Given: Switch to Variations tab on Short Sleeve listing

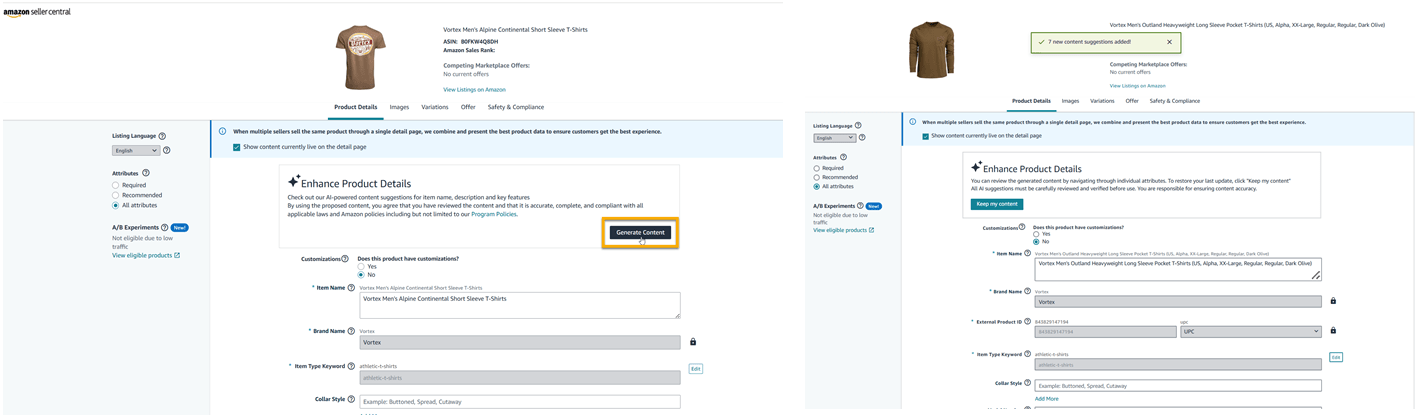Looking at the screenshot, I should [x=435, y=107].
